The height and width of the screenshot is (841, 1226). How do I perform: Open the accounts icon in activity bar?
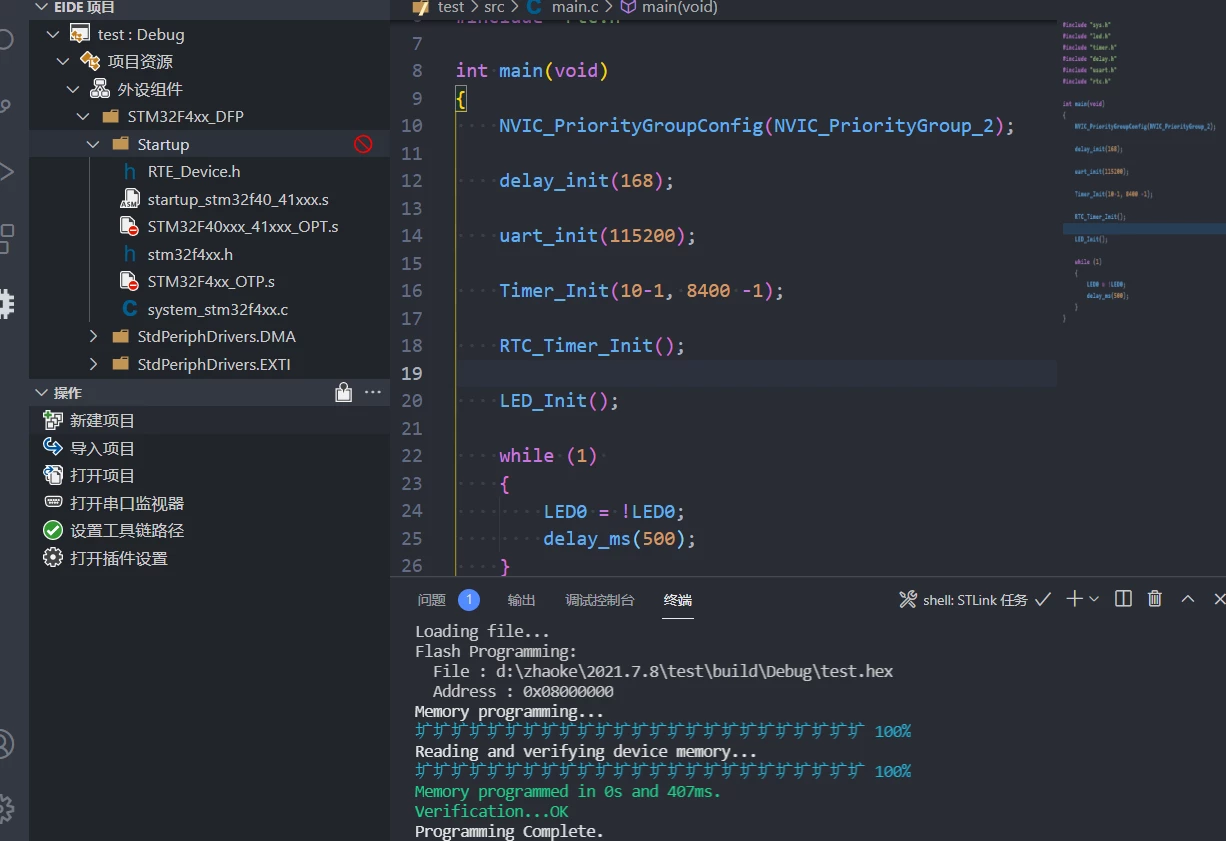[x=6, y=744]
